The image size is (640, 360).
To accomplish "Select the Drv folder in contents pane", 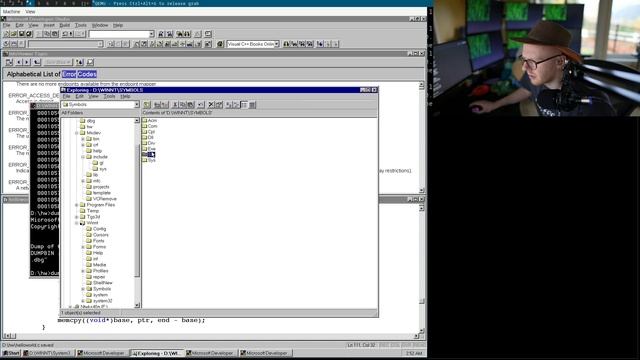I will pos(149,143).
